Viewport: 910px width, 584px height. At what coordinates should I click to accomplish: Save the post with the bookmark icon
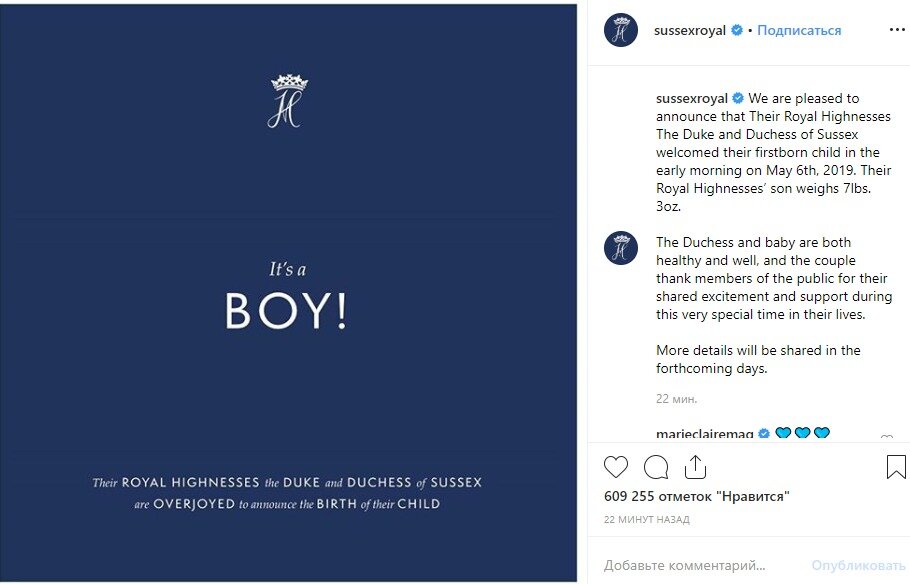click(x=896, y=467)
